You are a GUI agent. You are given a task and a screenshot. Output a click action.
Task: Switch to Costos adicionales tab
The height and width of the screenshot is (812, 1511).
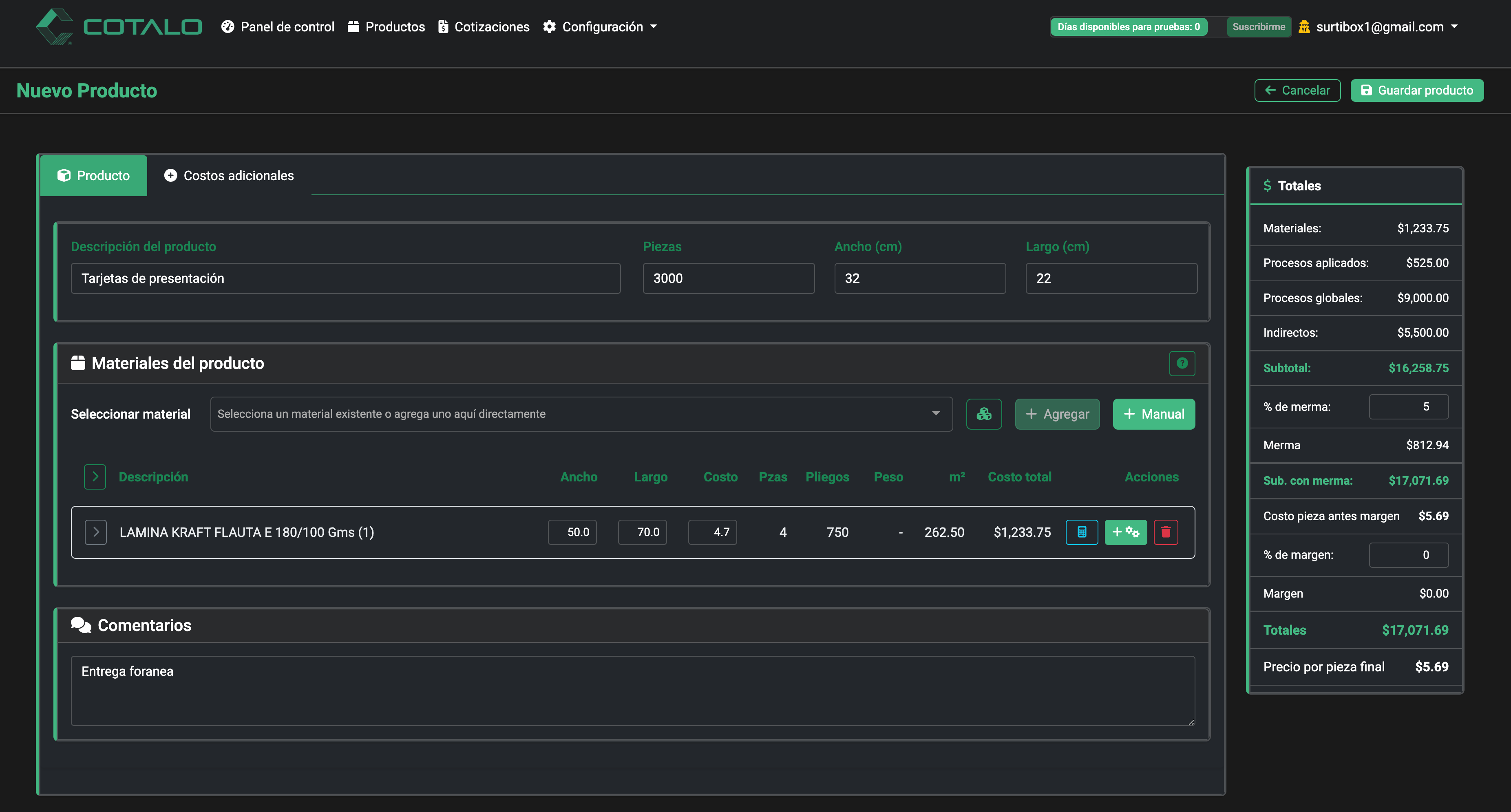pyautogui.click(x=230, y=175)
